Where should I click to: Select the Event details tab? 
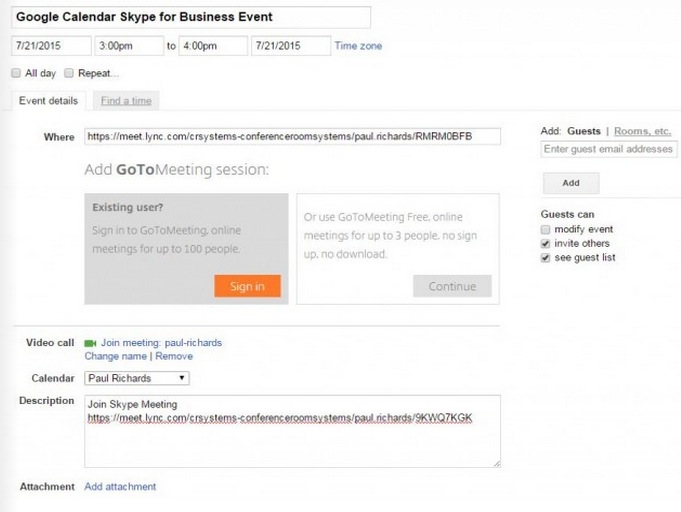48,101
